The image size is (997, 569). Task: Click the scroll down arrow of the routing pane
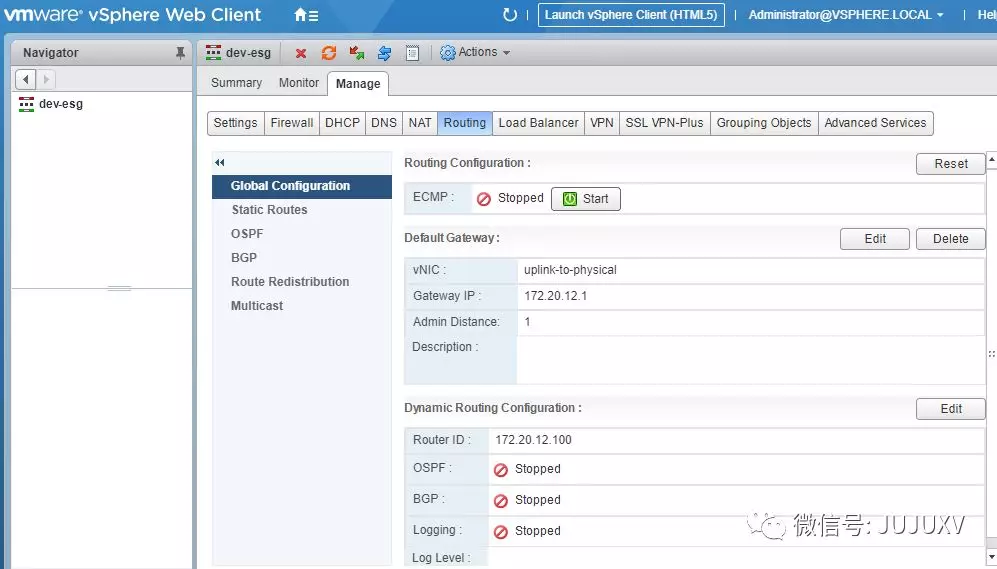991,558
